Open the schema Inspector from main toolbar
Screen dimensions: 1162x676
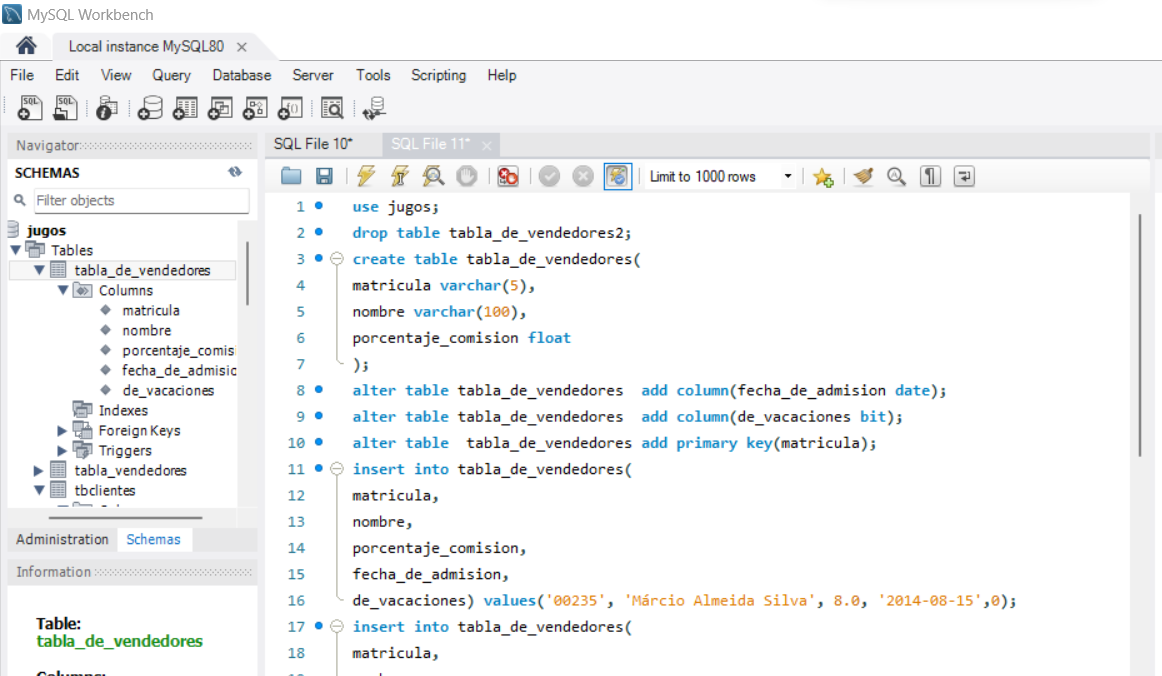(107, 108)
